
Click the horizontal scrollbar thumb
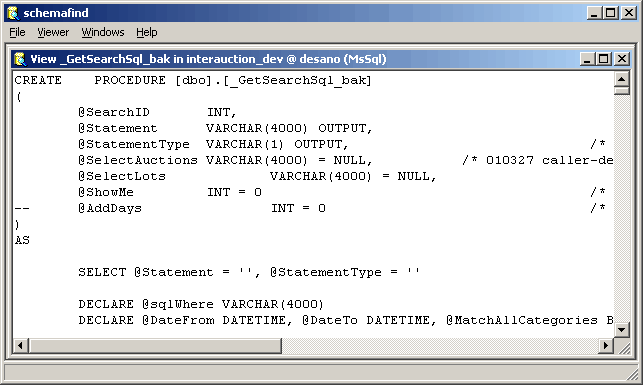155,346
